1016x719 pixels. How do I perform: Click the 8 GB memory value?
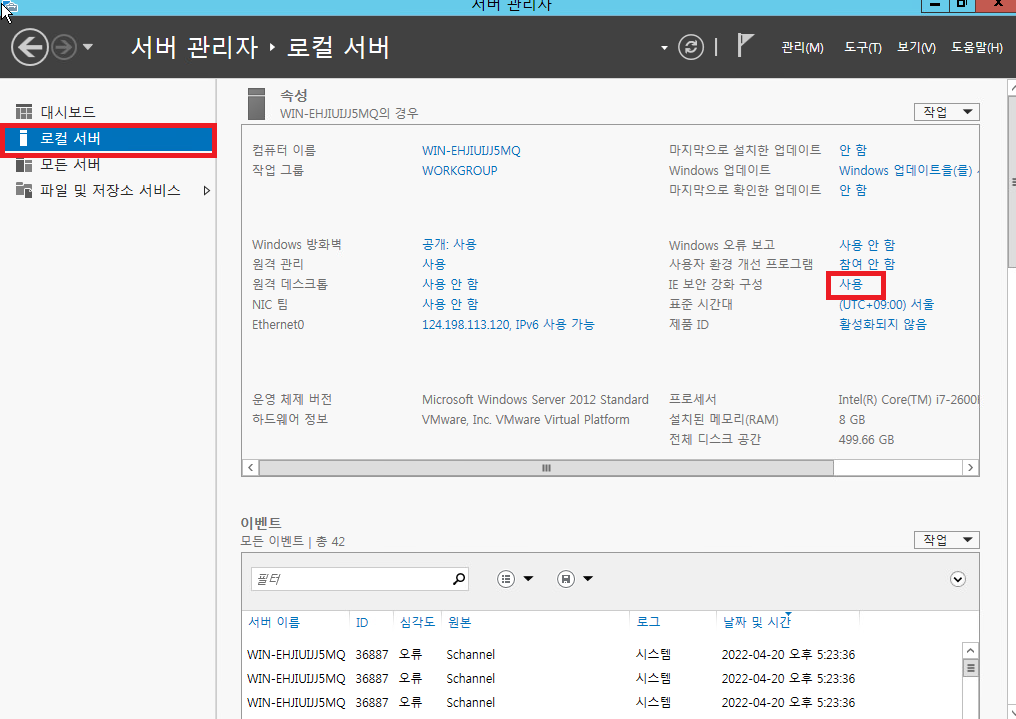click(851, 420)
